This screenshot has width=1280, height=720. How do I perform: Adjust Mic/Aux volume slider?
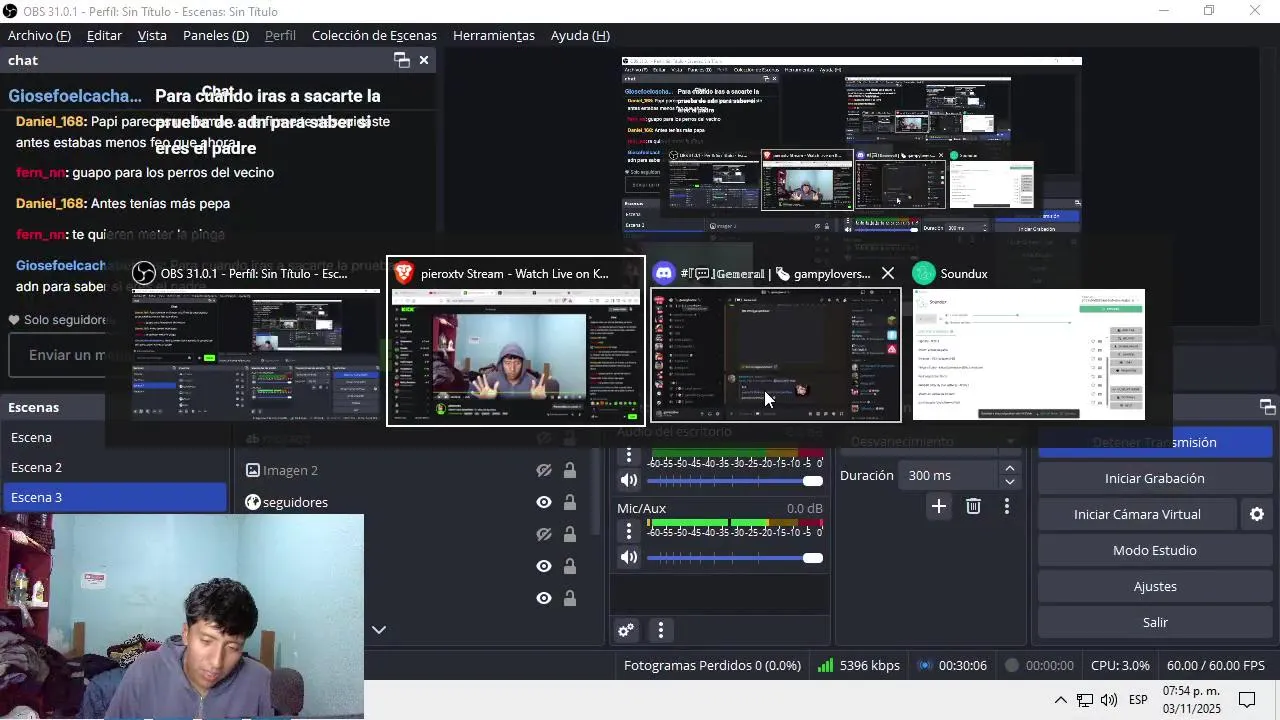point(735,558)
